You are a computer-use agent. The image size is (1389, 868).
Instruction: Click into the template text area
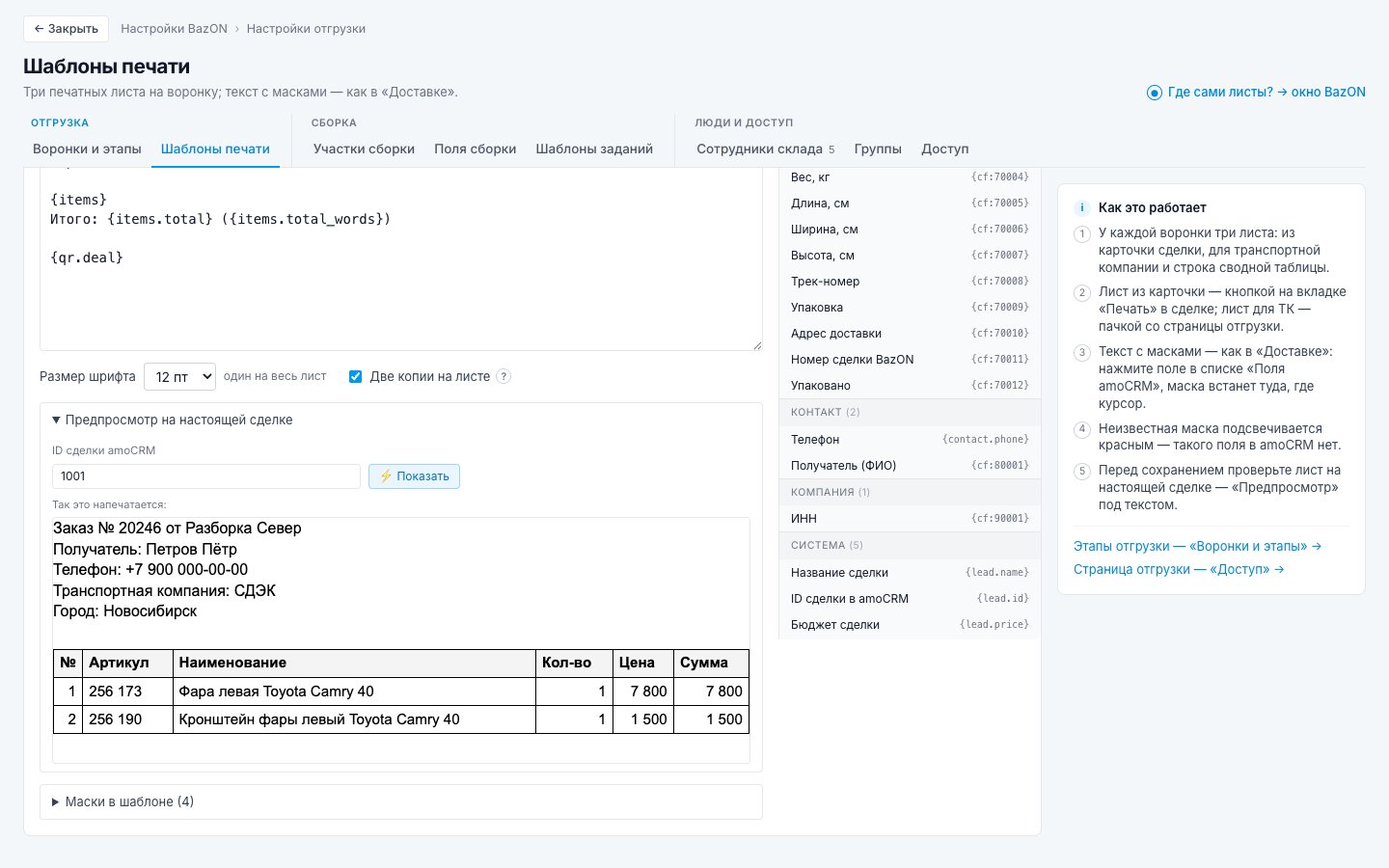401,260
